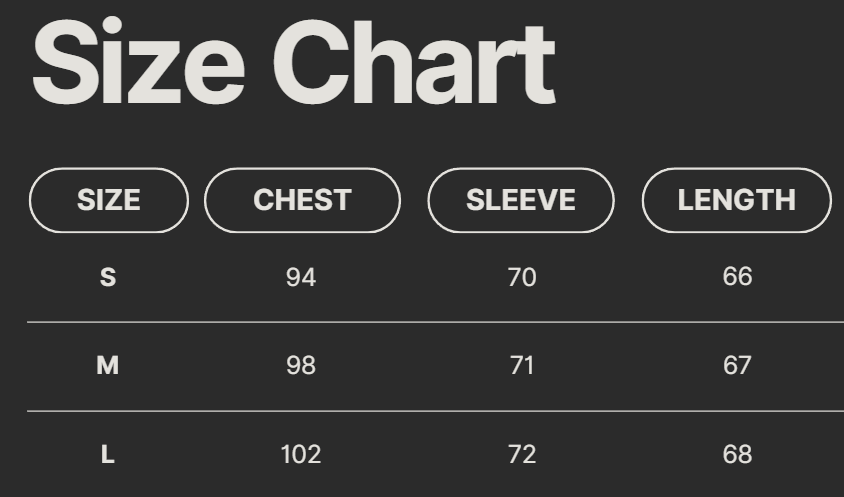Click sleeve value 71 for size M
The width and height of the screenshot is (844, 497).
click(522, 366)
